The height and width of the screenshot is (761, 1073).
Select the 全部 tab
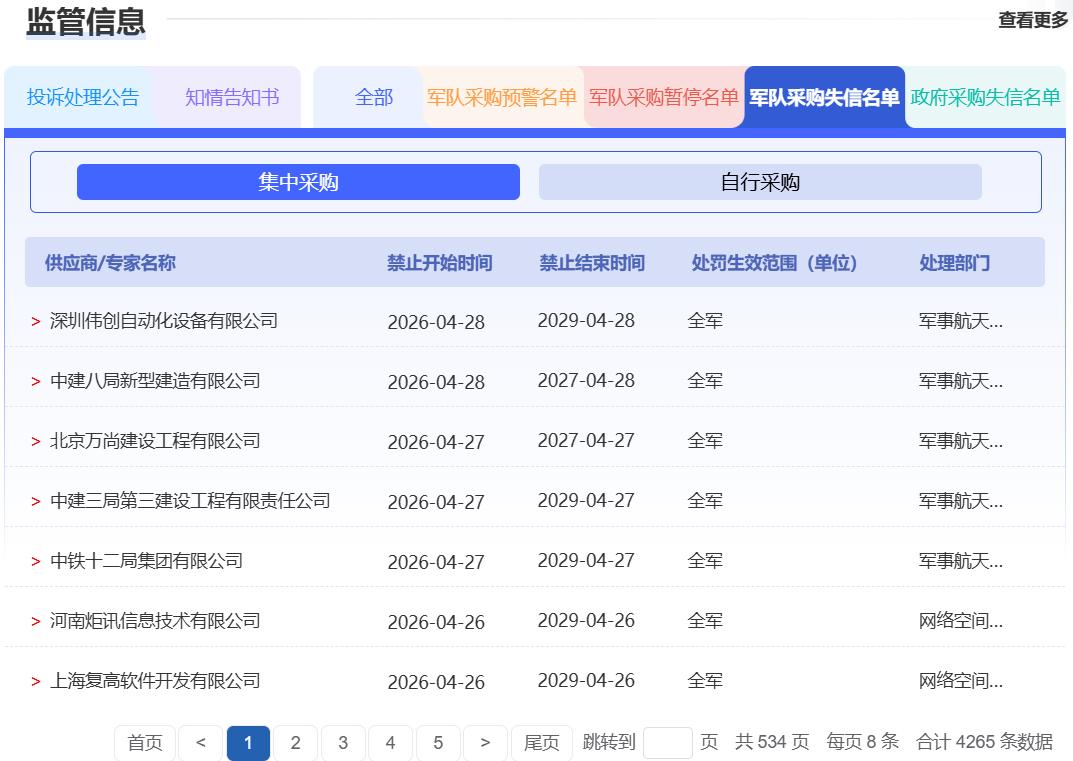tap(374, 97)
